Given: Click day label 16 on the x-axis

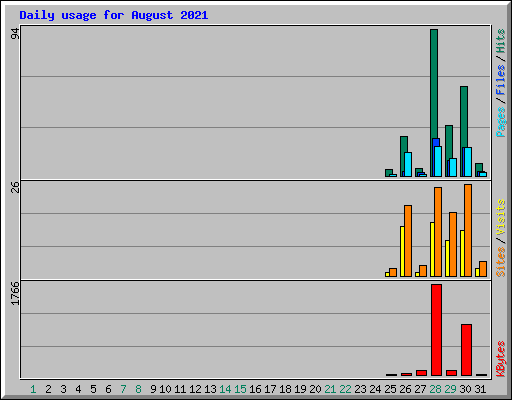Looking at the screenshot, I should point(255,389).
